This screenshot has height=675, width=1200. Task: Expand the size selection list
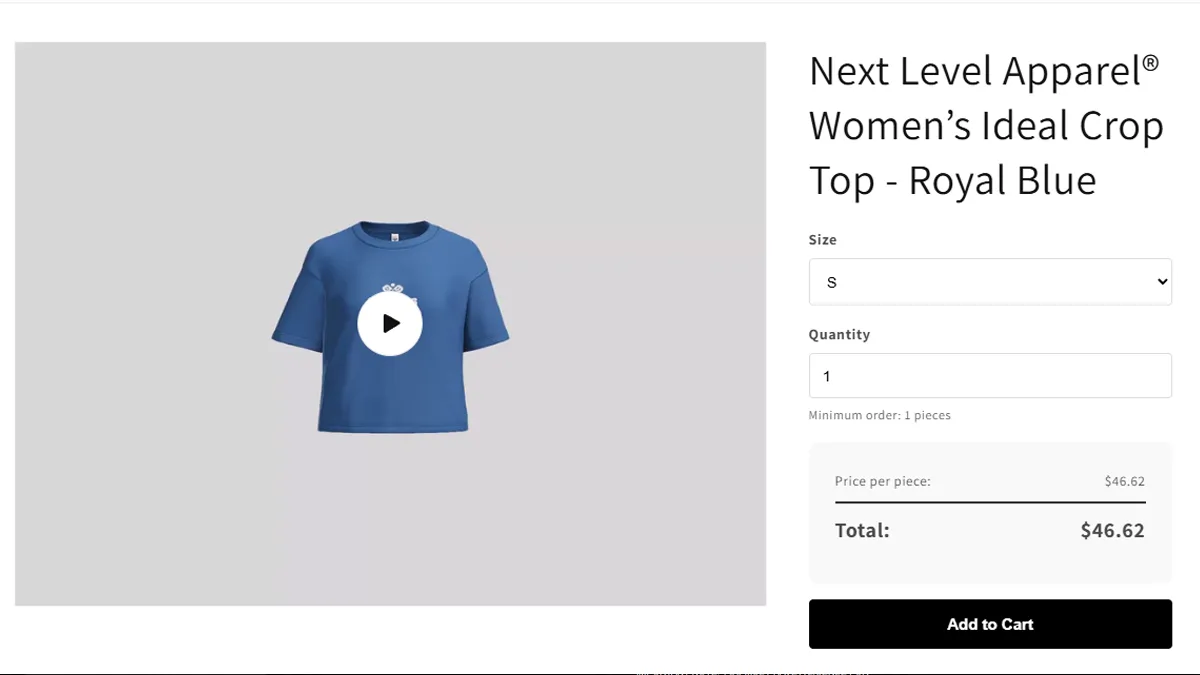tap(990, 281)
